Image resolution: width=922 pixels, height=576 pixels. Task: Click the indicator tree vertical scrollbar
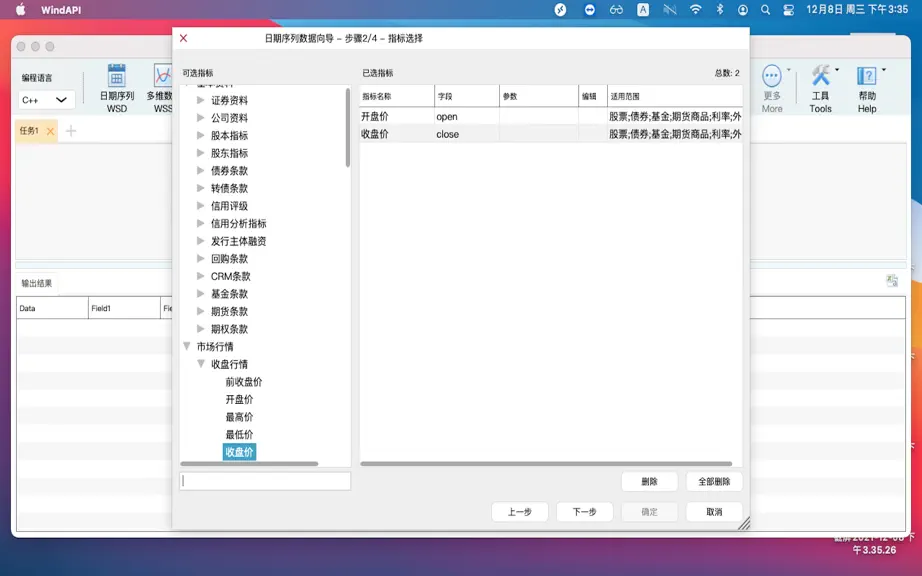(348, 128)
